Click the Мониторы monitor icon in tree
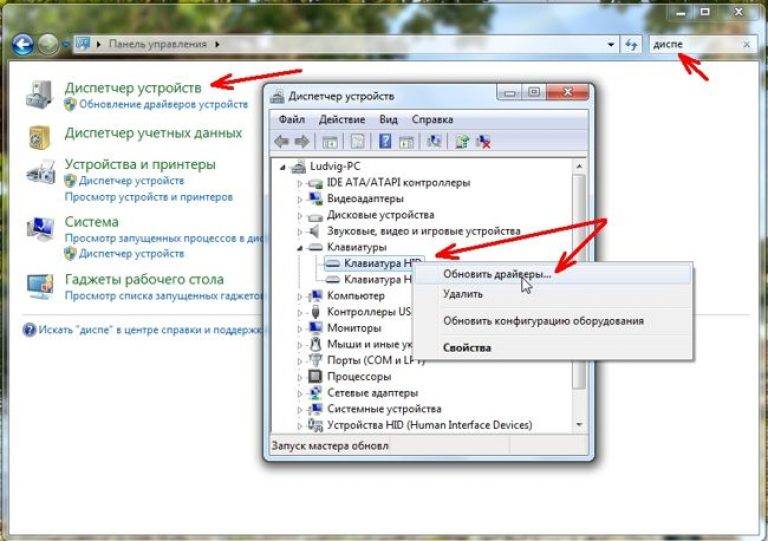 tap(315, 328)
